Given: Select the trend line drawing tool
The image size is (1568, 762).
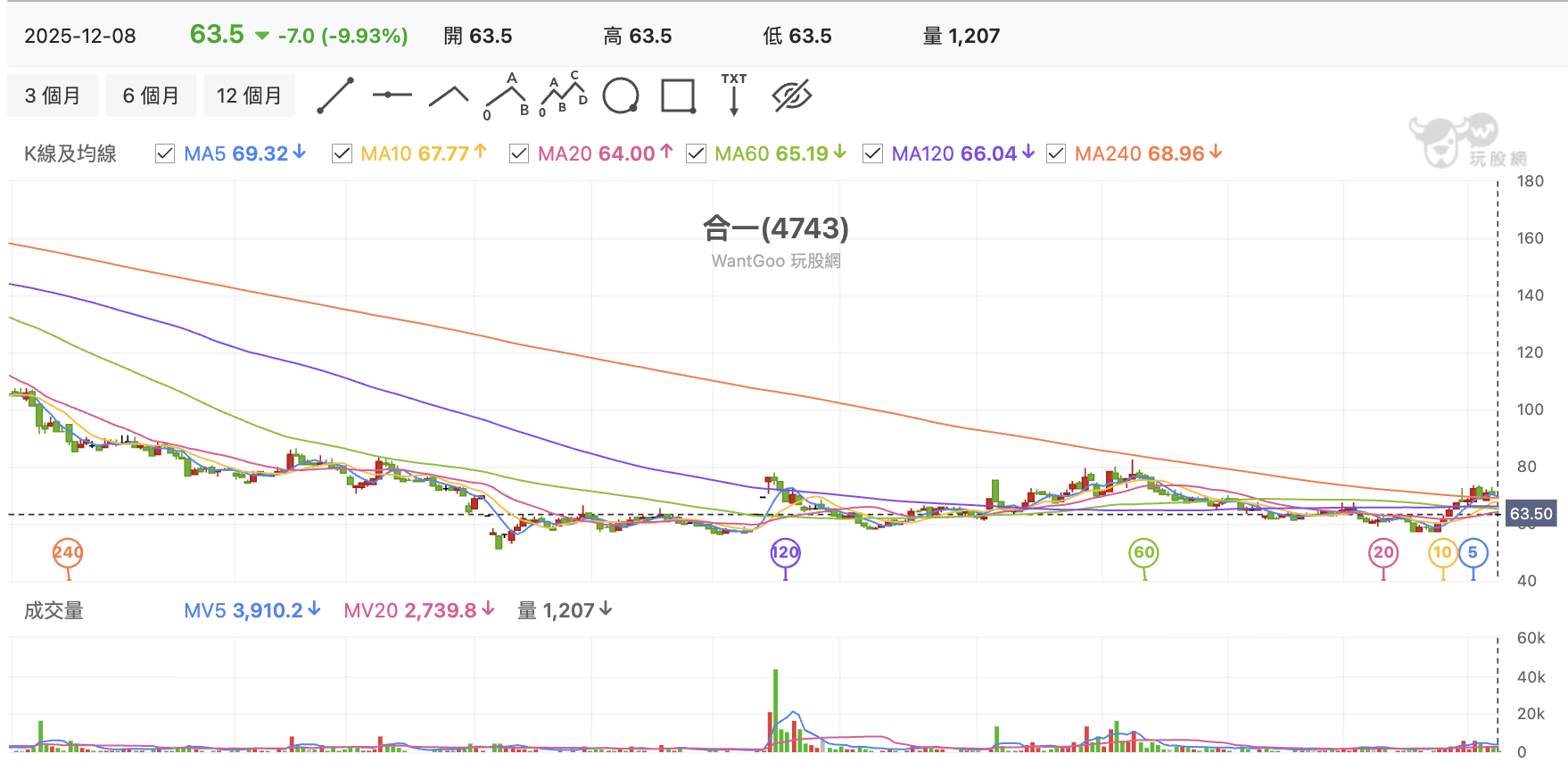Looking at the screenshot, I should 335,95.
